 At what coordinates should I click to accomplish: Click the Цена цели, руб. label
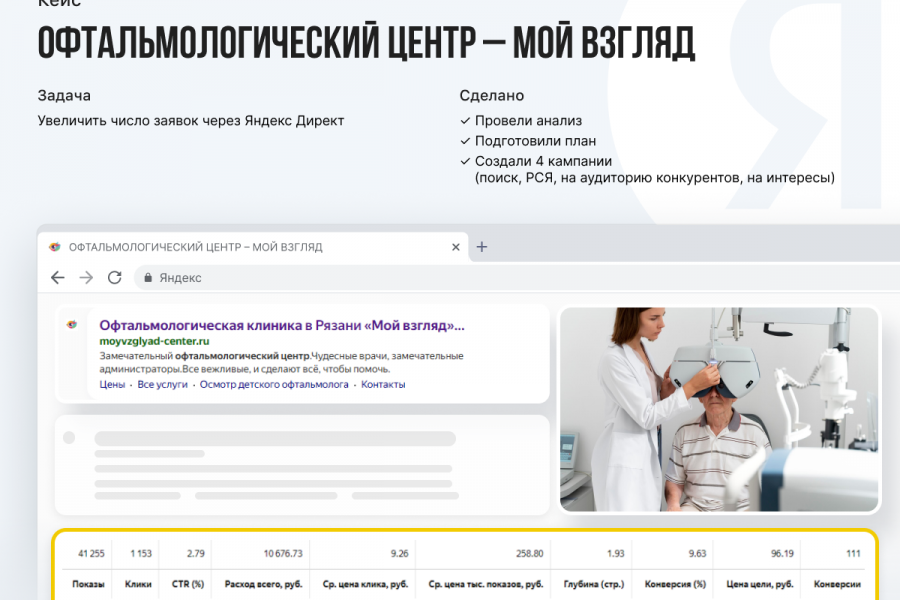point(760,584)
